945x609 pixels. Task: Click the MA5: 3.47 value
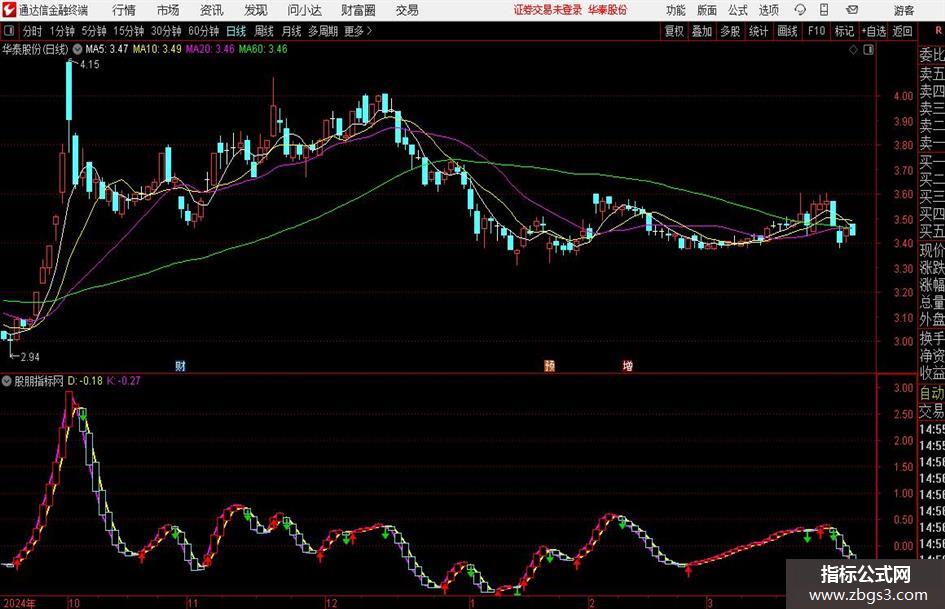107,49
